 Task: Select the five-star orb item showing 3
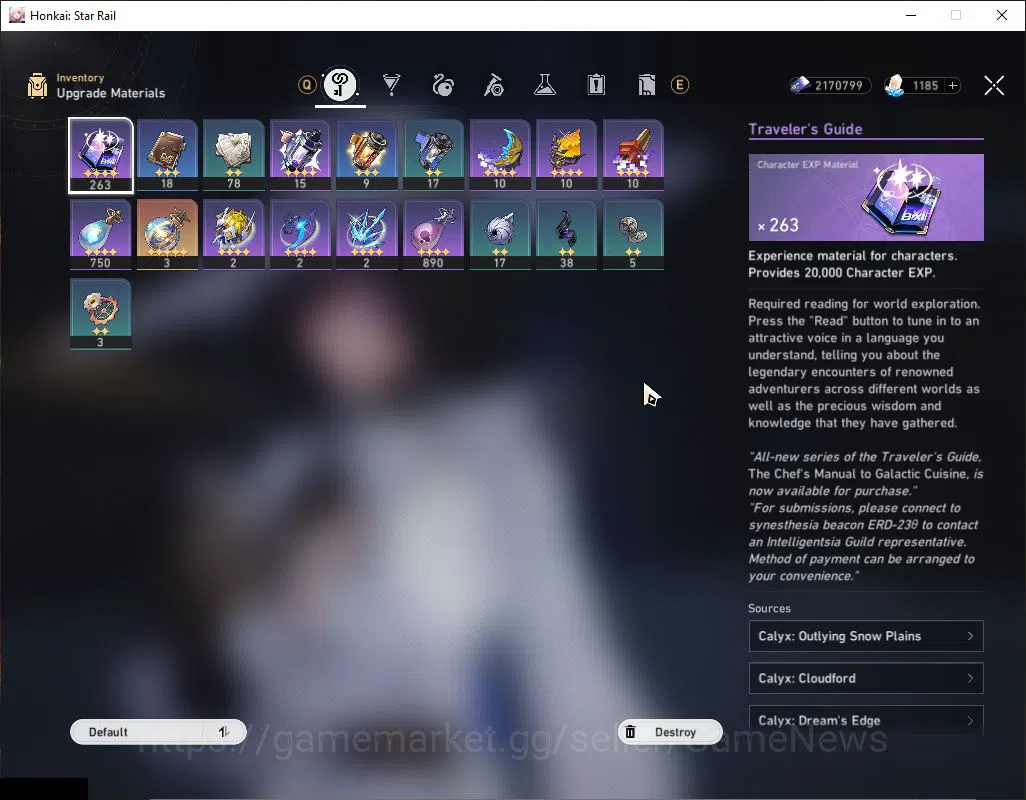tap(168, 234)
